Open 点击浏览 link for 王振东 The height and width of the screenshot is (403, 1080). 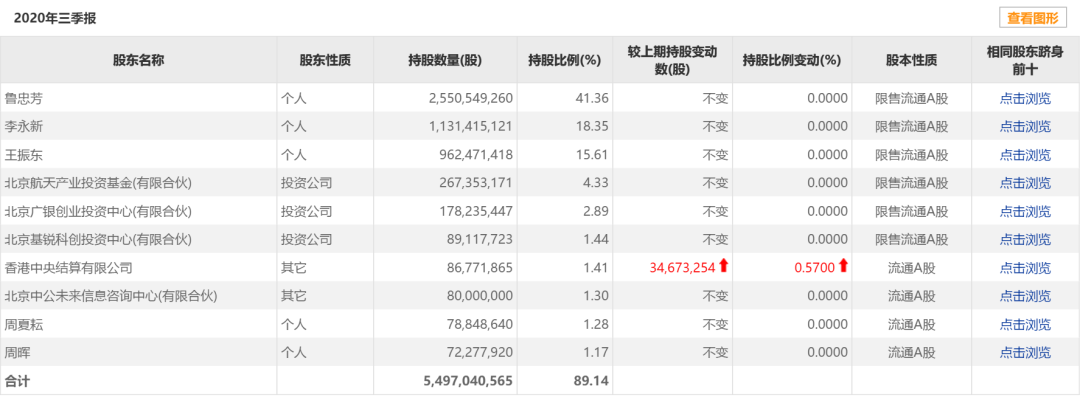(1025, 155)
